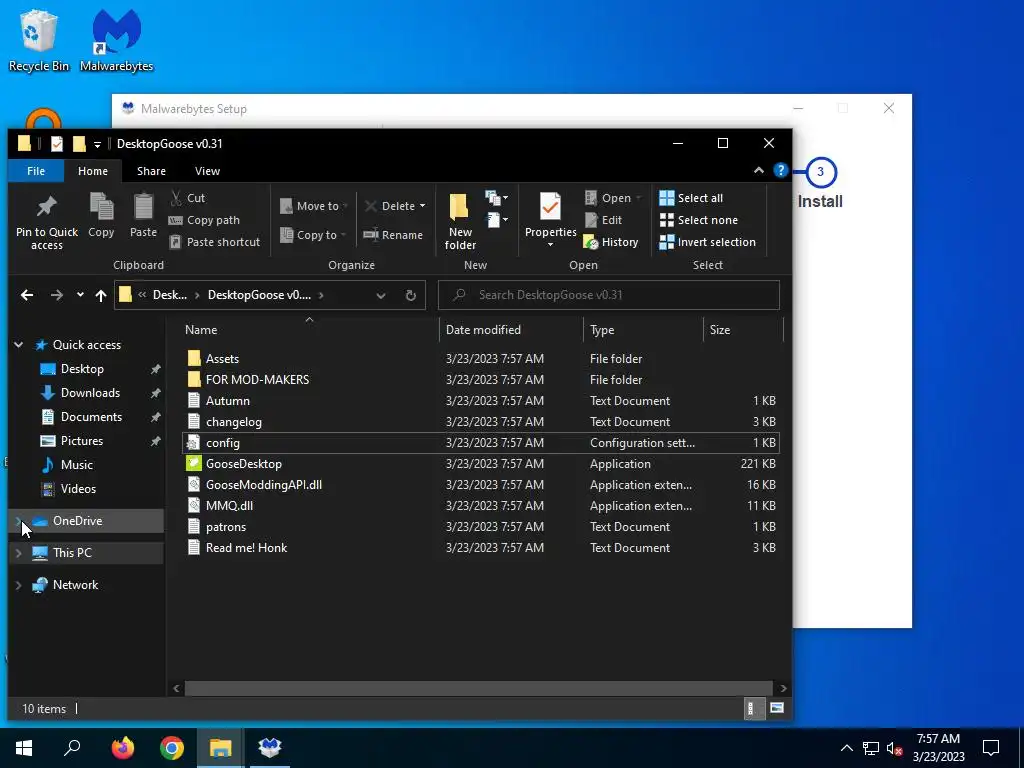Open Firefox from the taskbar
This screenshot has height=768, width=1024.
click(x=123, y=748)
